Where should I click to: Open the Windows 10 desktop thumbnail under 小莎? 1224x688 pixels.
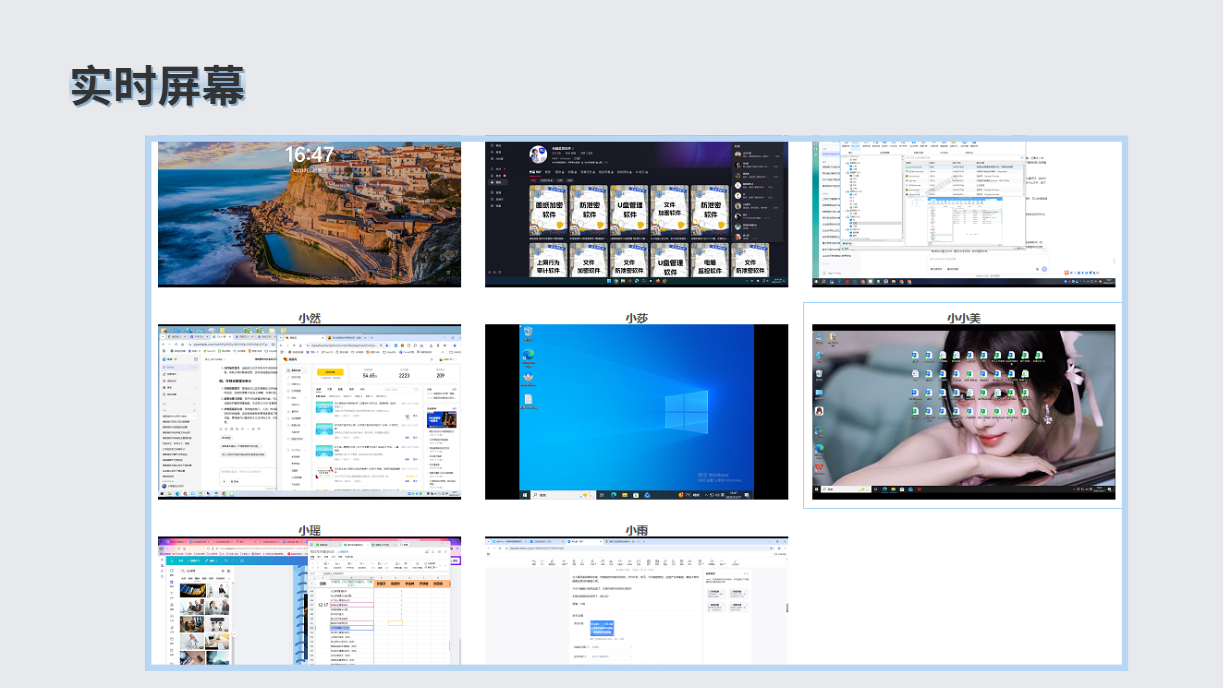[x=637, y=412]
